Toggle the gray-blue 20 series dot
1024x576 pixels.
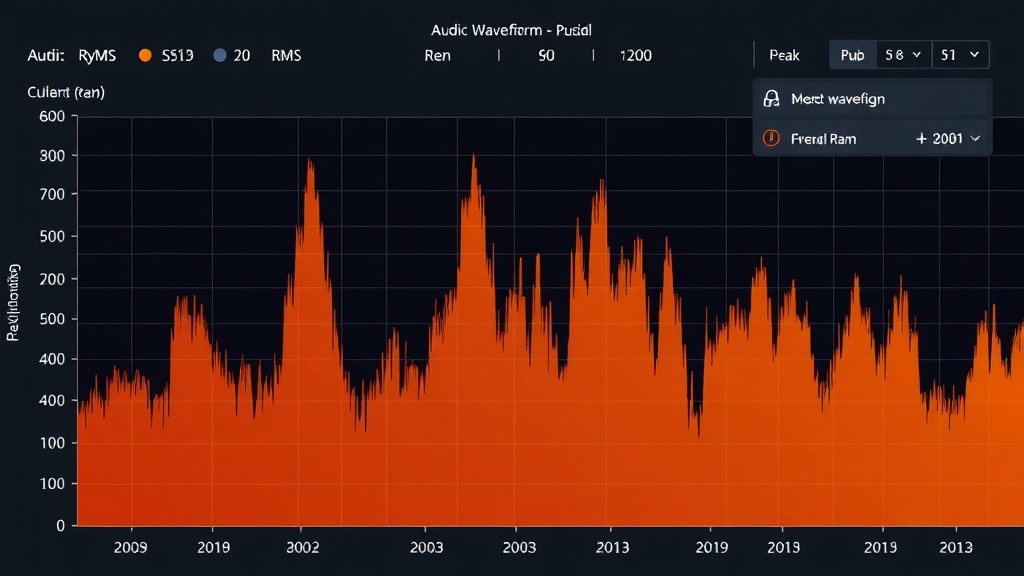coord(220,56)
